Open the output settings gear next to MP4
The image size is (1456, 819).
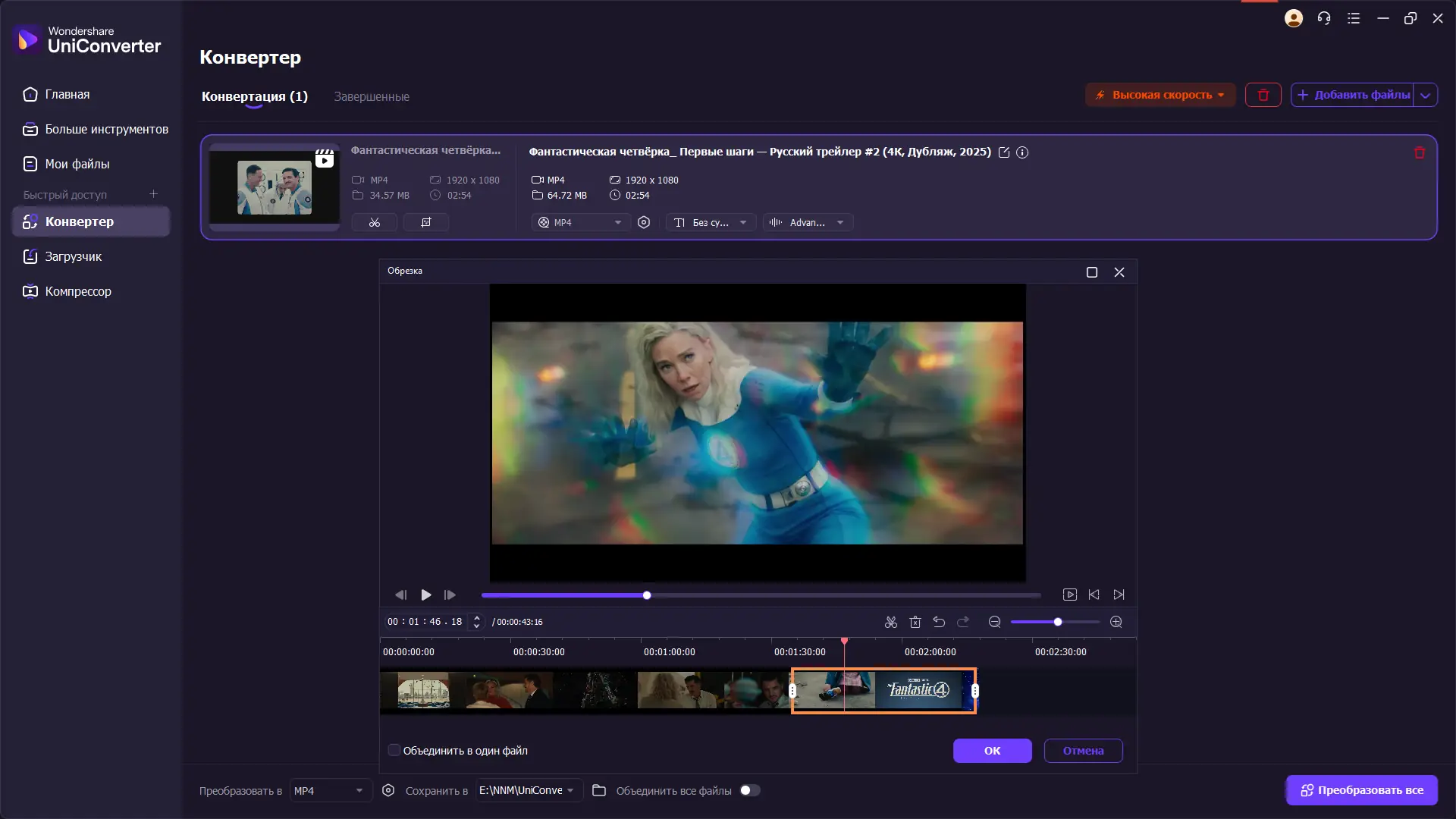[644, 222]
